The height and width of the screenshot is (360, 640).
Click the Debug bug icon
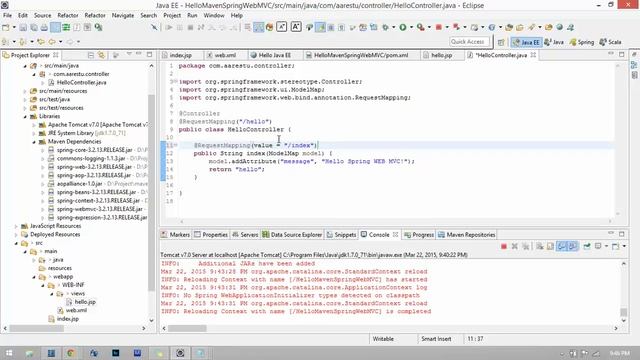[385, 27]
